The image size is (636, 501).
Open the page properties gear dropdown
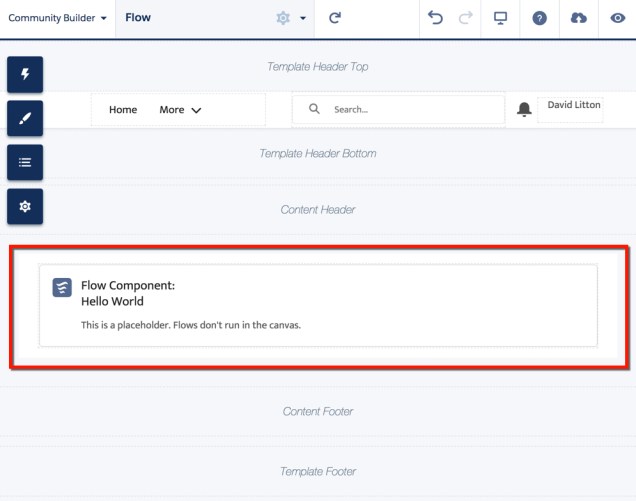290,18
